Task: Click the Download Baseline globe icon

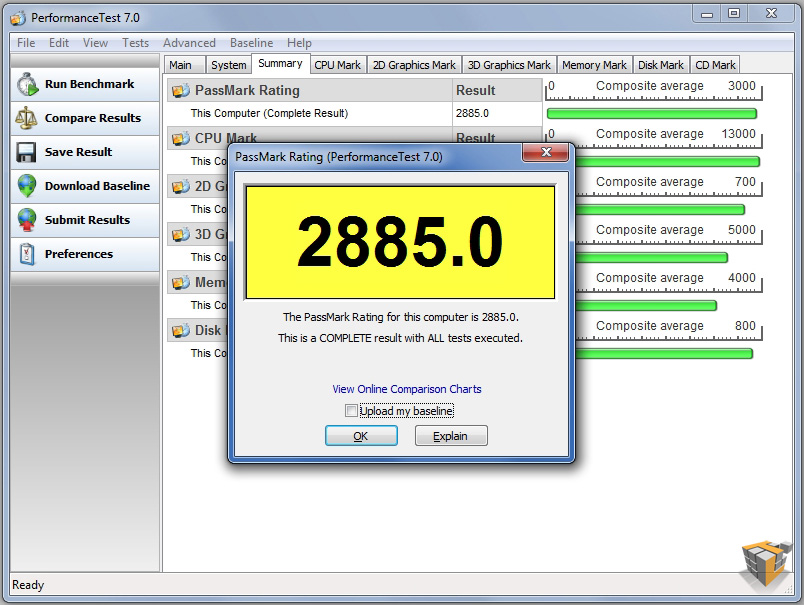Action: 27,186
